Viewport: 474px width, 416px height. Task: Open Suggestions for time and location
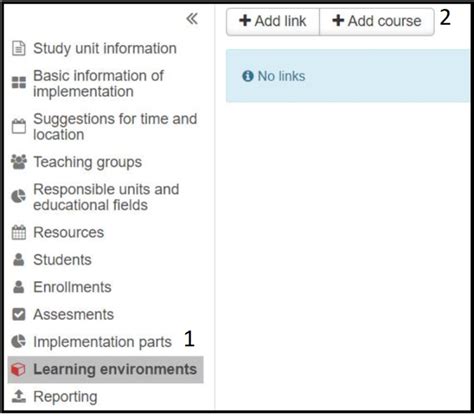pyautogui.click(x=115, y=127)
